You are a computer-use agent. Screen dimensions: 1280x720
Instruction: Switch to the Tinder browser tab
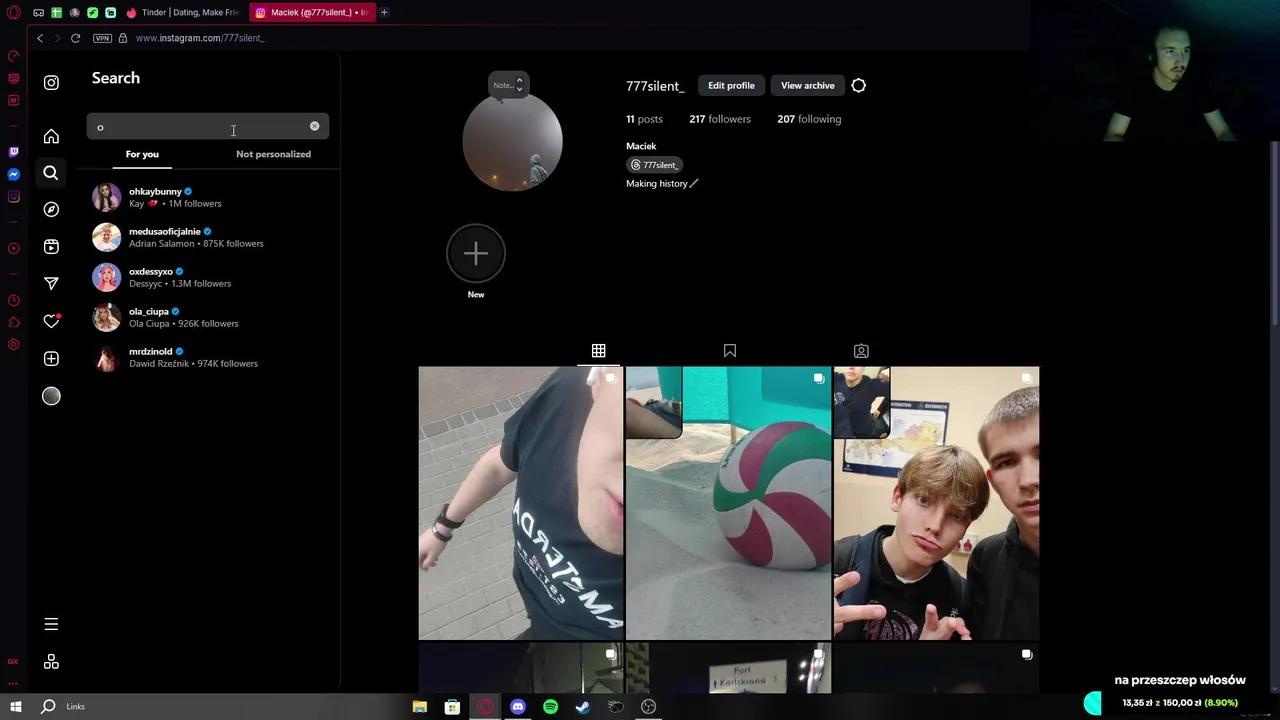[182, 12]
